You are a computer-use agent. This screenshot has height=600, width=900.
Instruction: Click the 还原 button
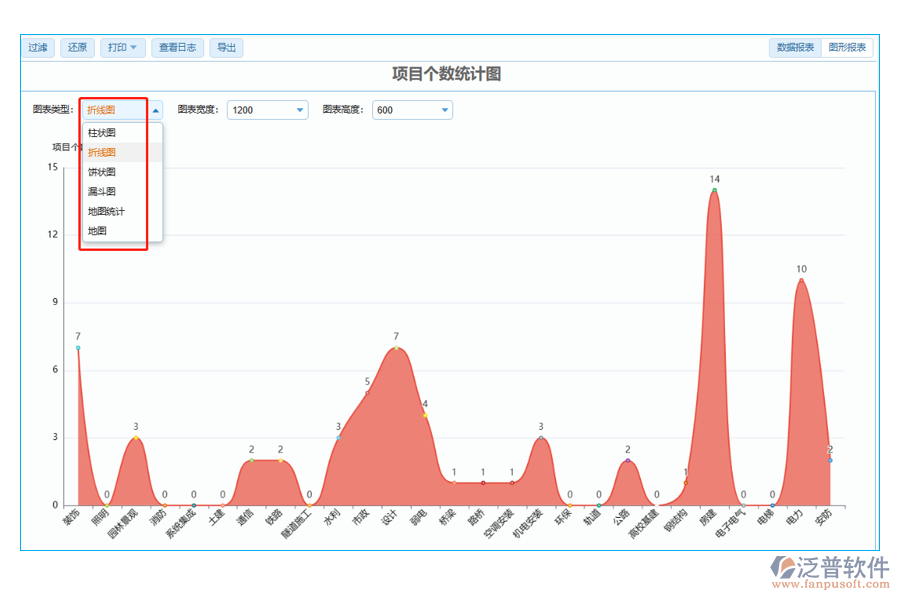coord(77,48)
